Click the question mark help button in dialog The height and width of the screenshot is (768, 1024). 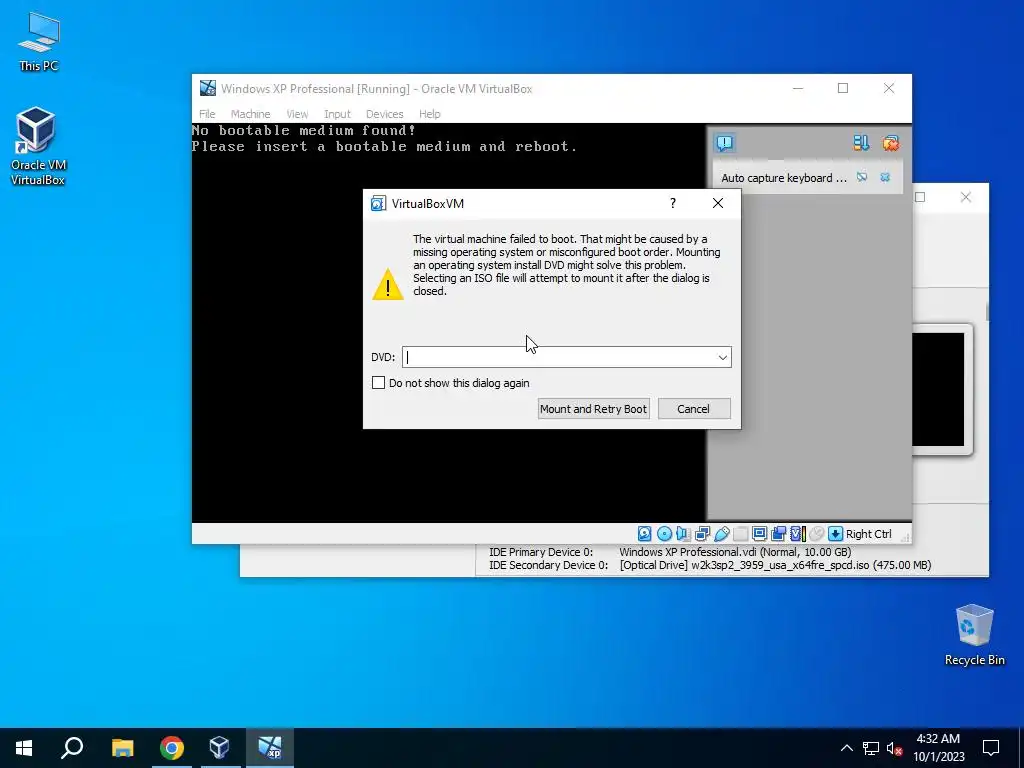pyautogui.click(x=673, y=203)
